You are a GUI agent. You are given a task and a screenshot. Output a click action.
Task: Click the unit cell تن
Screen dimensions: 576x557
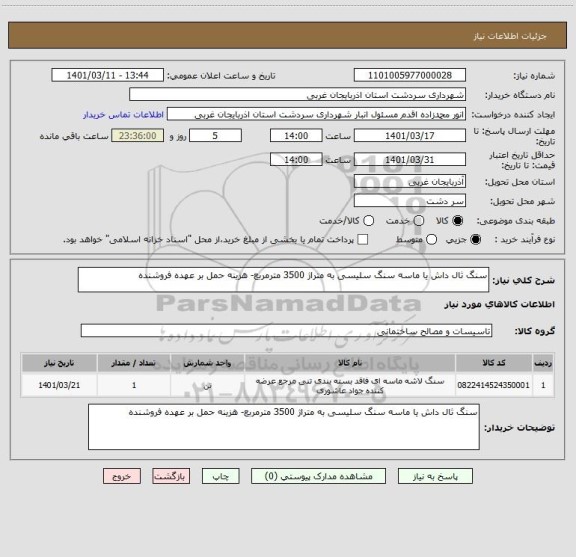click(208, 385)
